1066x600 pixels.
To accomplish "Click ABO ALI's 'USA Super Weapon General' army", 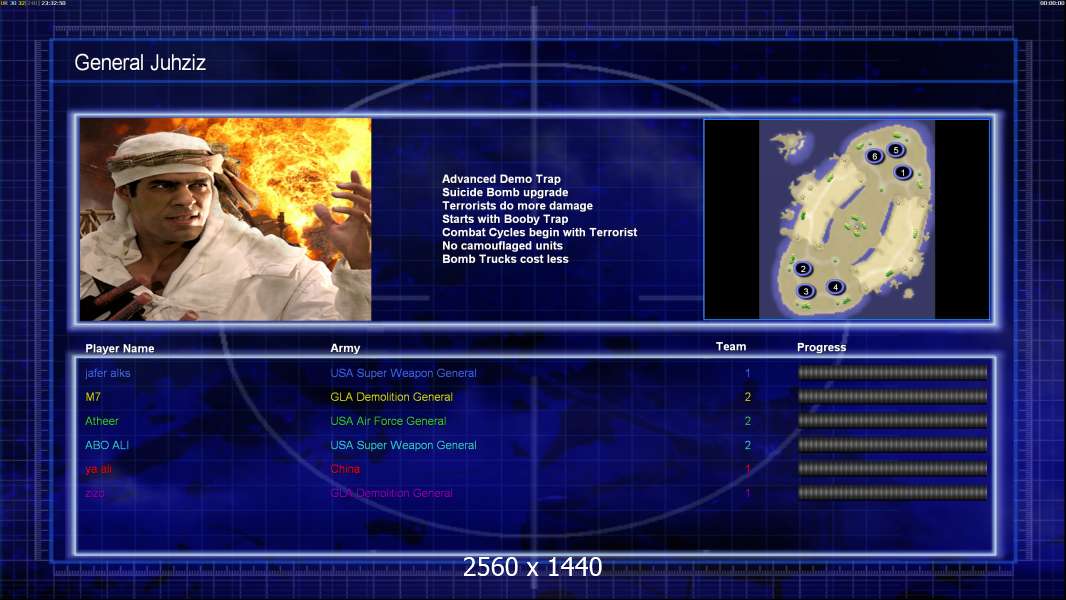I will click(x=403, y=445).
